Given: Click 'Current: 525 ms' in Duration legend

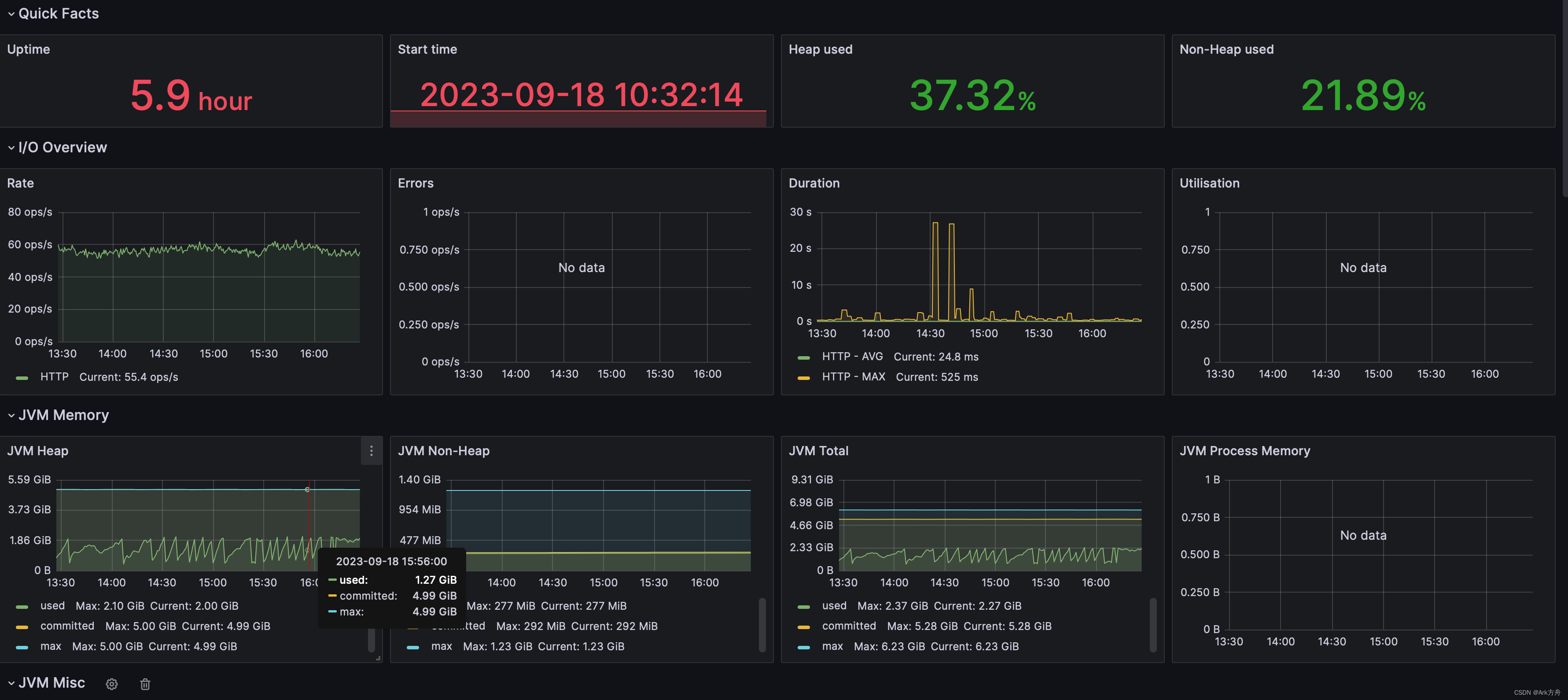Looking at the screenshot, I should [x=937, y=377].
